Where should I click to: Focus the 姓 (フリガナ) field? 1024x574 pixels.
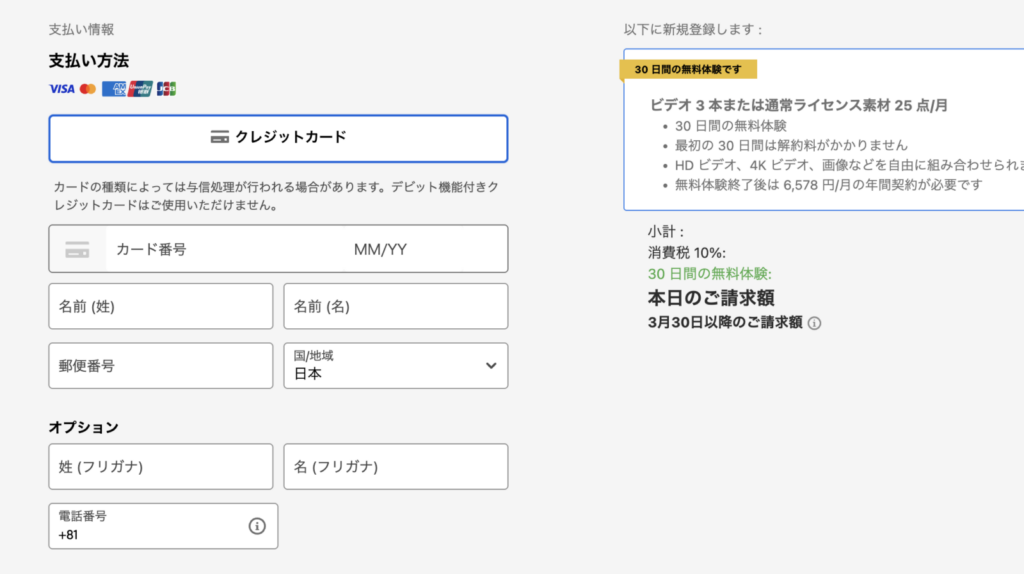pyautogui.click(x=161, y=467)
